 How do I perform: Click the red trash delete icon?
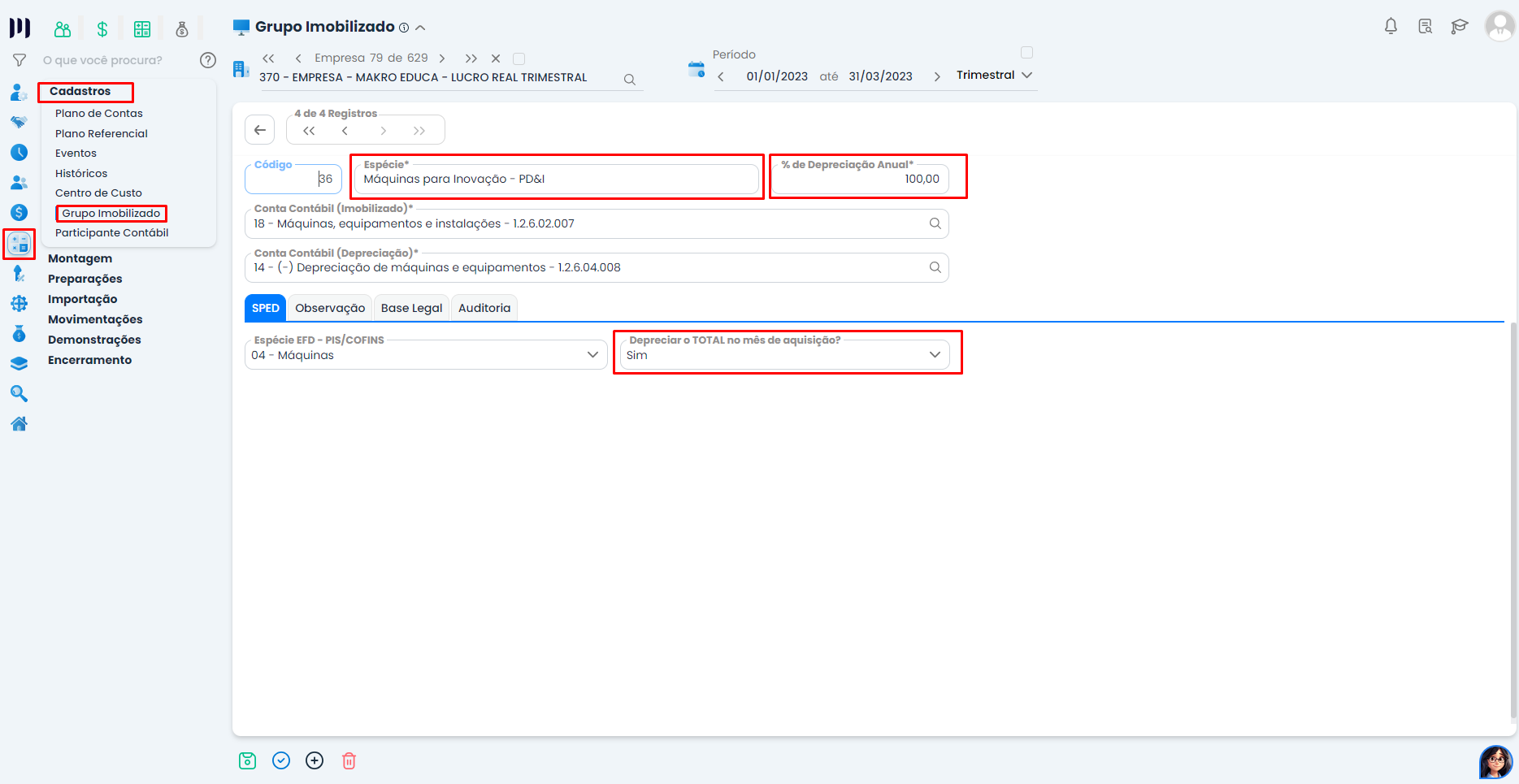pos(349,760)
